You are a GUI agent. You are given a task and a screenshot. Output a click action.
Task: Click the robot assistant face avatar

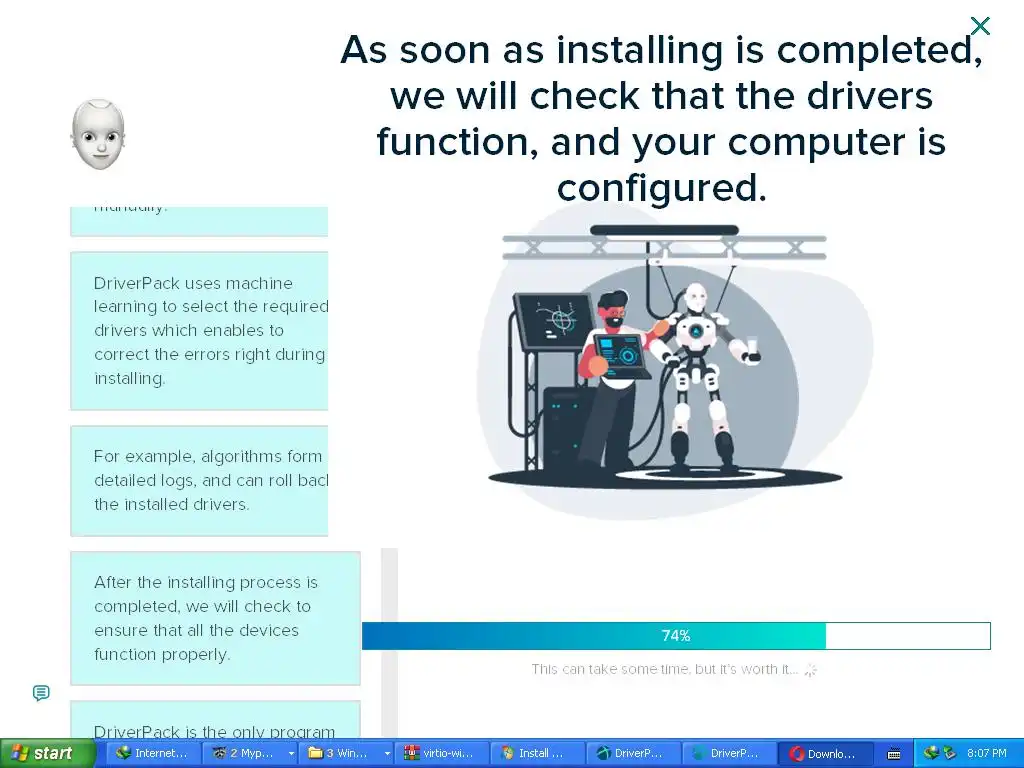coord(98,135)
